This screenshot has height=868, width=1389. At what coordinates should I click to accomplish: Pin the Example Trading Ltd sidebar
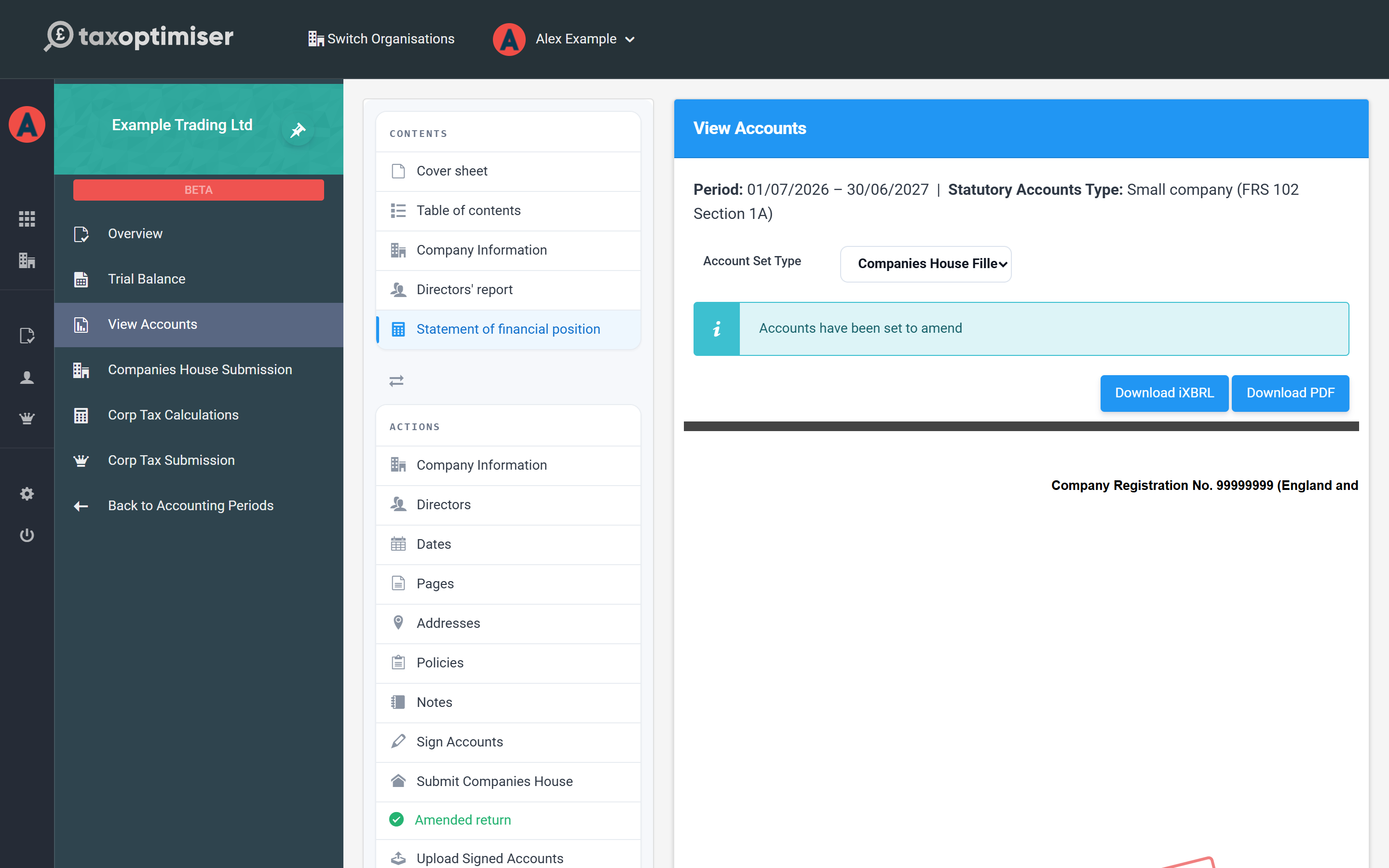[x=298, y=130]
